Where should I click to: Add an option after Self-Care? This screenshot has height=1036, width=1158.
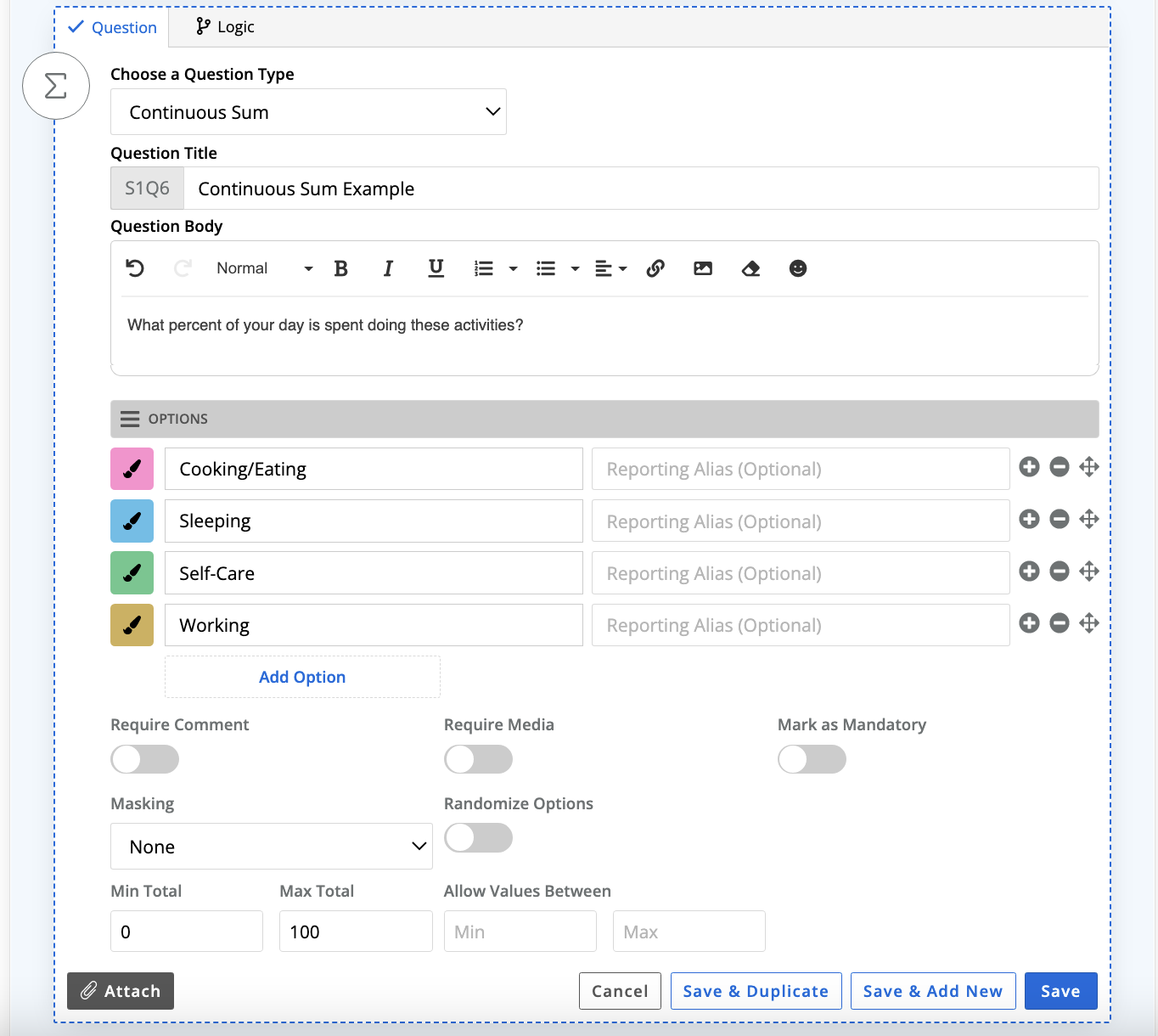(x=1030, y=571)
